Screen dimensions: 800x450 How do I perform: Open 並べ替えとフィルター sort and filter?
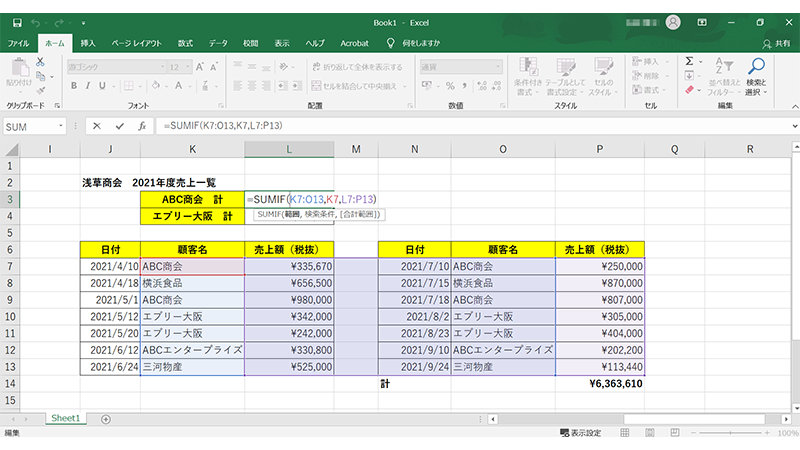coord(724,77)
